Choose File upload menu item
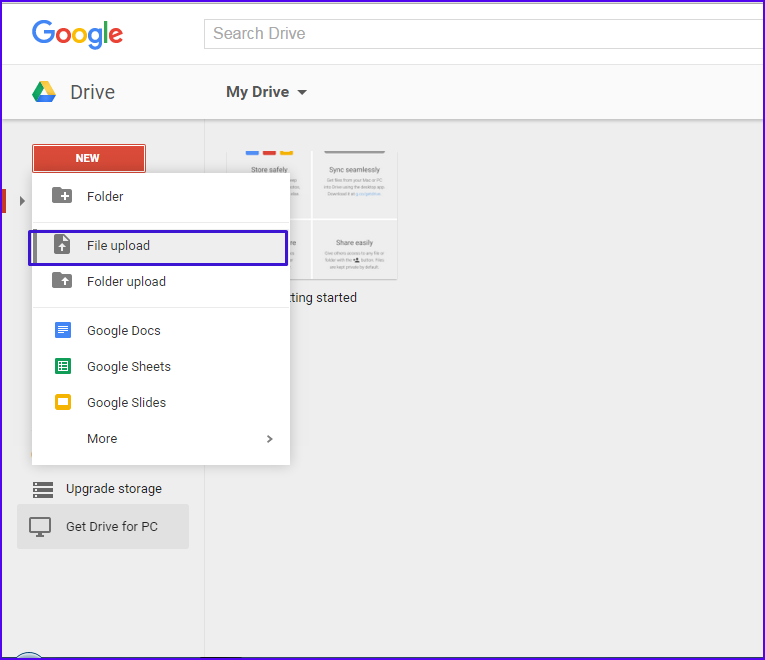 pos(158,248)
